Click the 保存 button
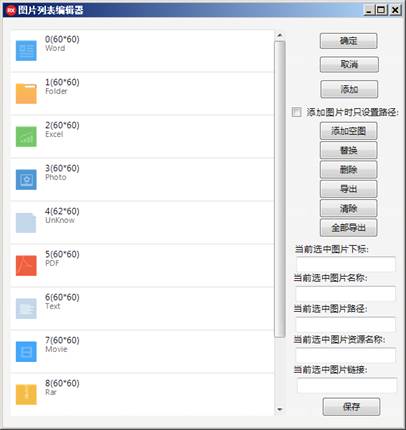This screenshot has width=406, height=430. pos(351,407)
